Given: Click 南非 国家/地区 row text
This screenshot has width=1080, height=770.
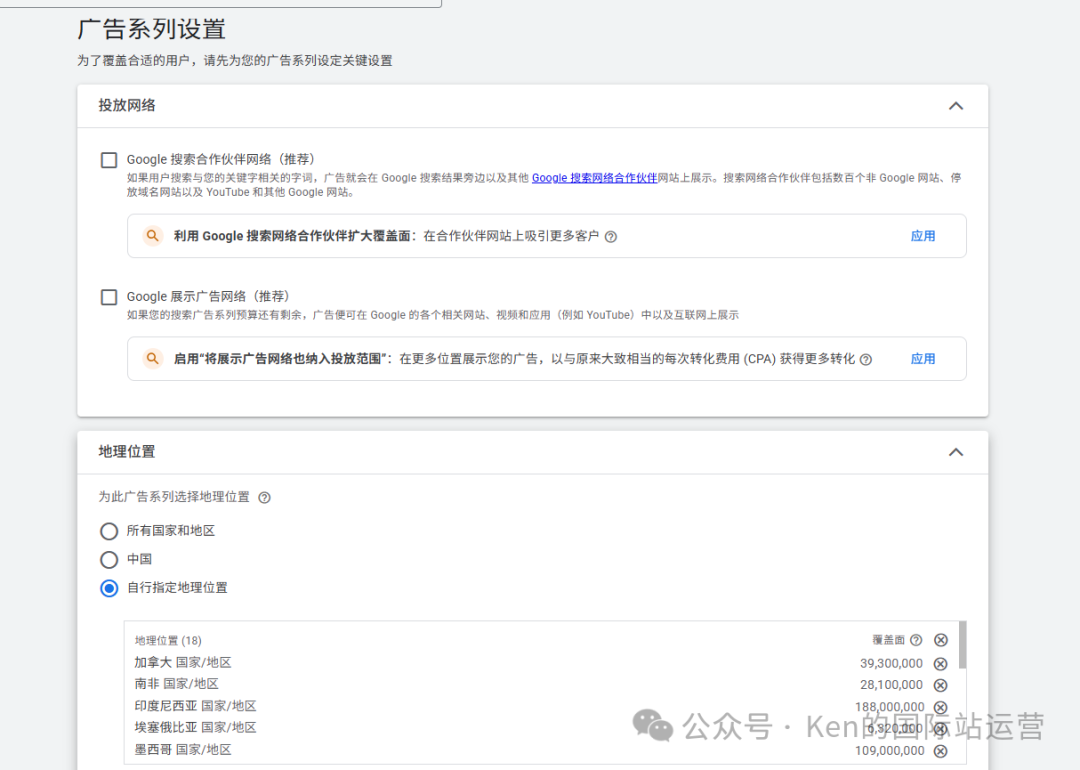Looking at the screenshot, I should pos(176,684).
